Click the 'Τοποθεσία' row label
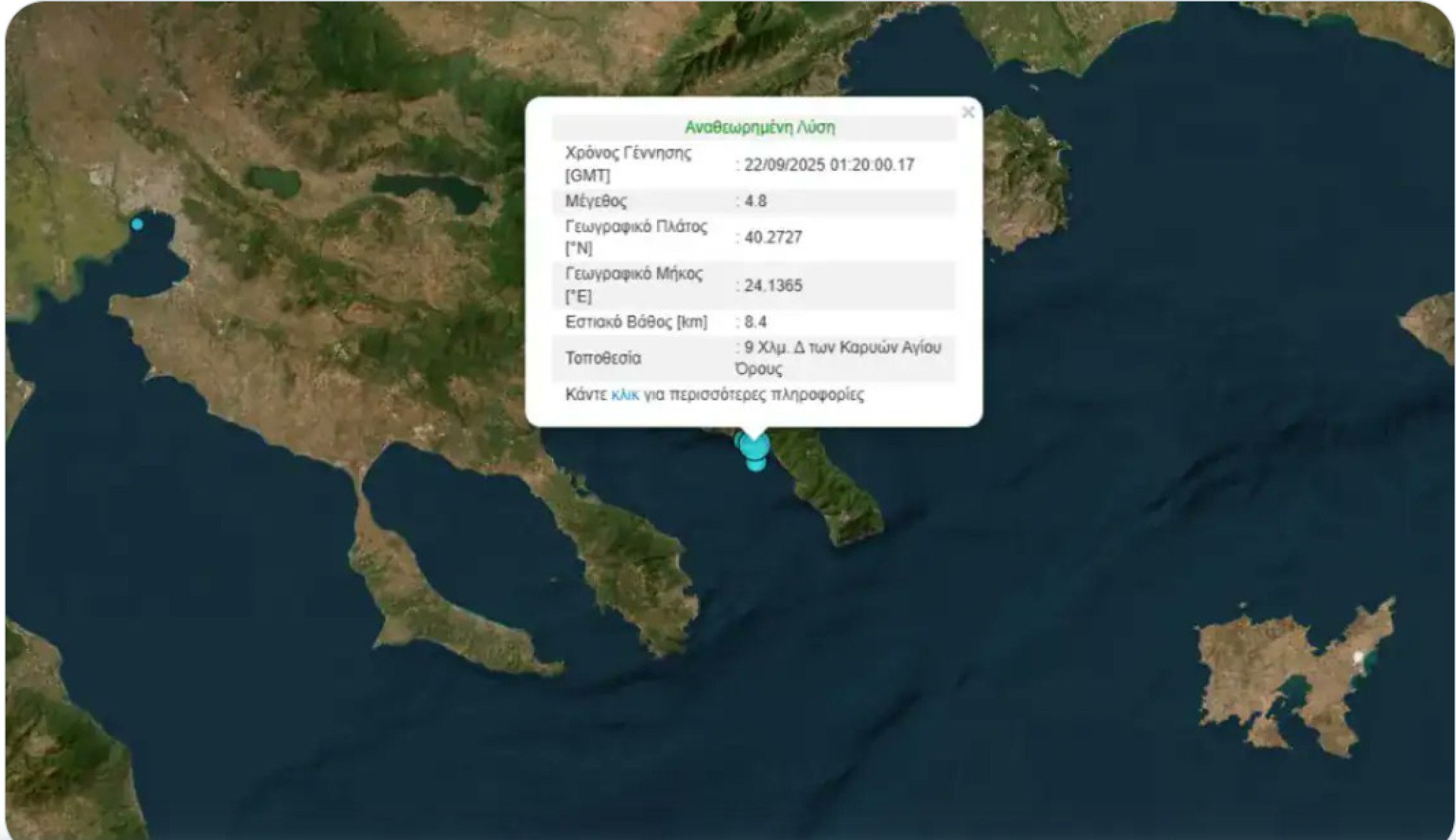This screenshot has width=1456, height=840. tap(603, 358)
